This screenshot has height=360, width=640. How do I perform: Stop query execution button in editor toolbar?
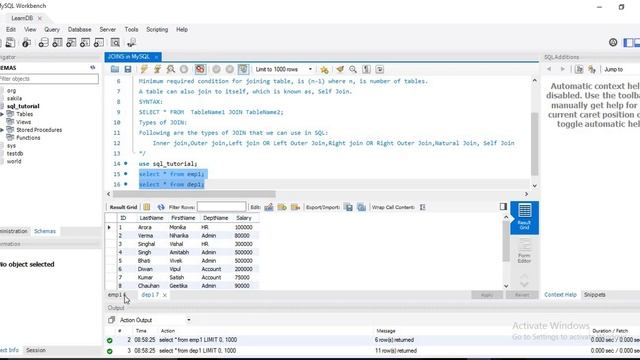184,69
